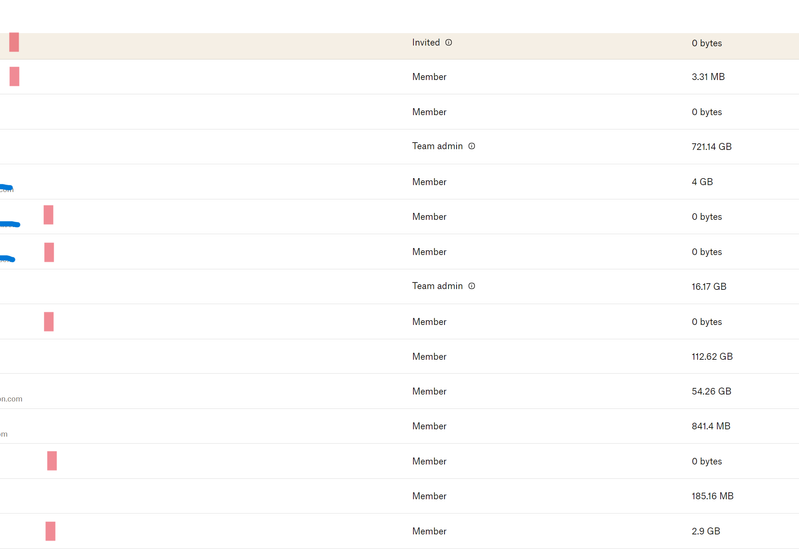Select the 16.17 GB usage cell
The image size is (799, 558).
tap(709, 287)
